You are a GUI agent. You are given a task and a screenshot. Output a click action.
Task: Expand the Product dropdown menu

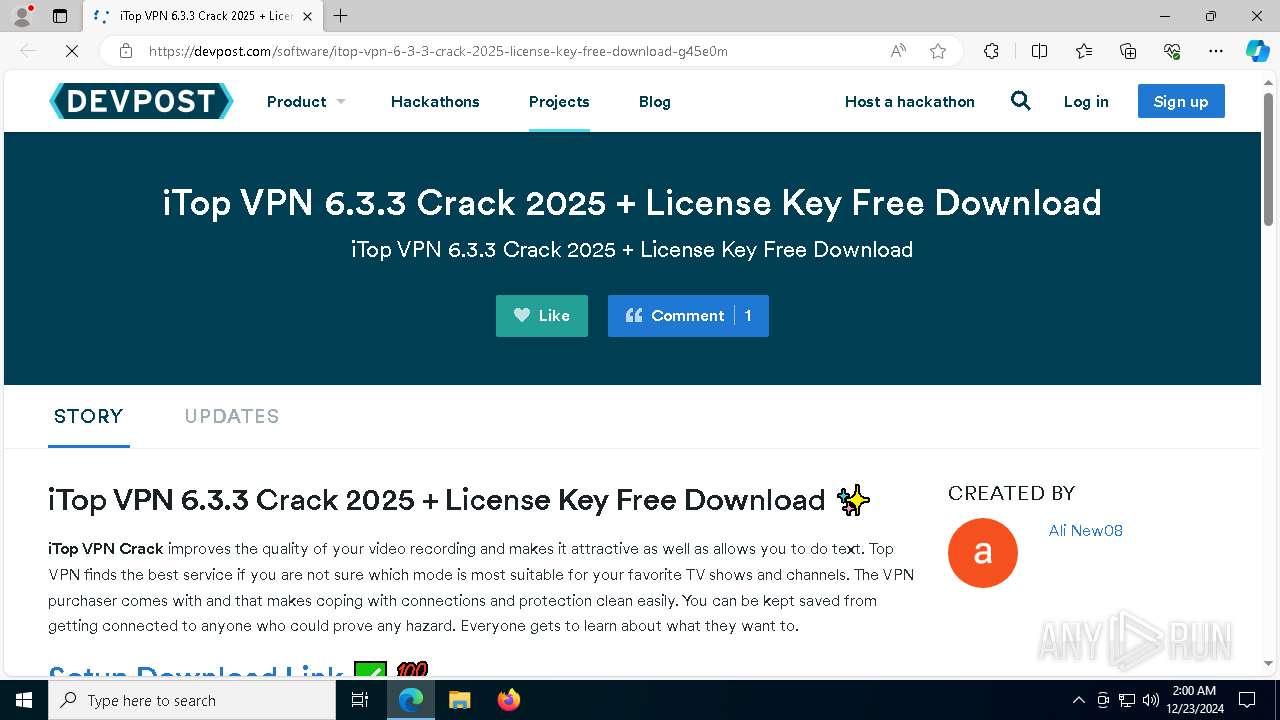pyautogui.click(x=306, y=101)
